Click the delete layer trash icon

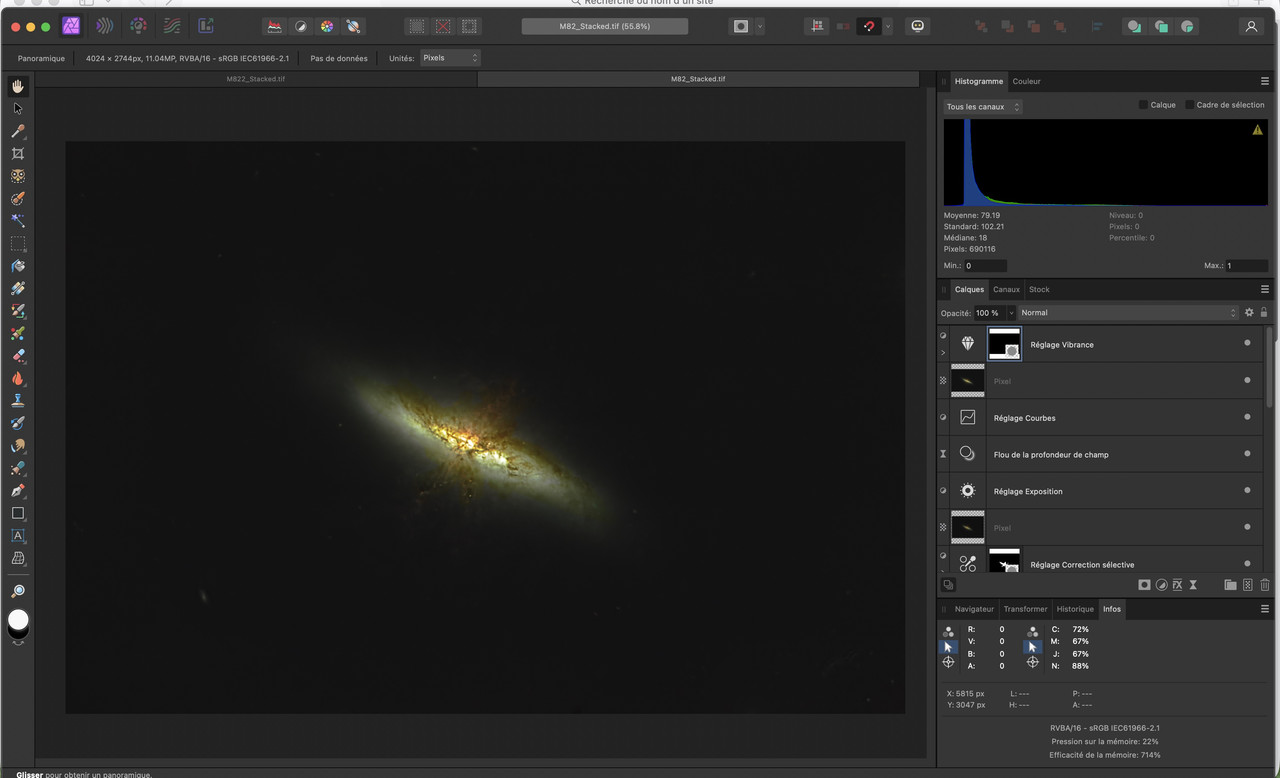click(1265, 585)
